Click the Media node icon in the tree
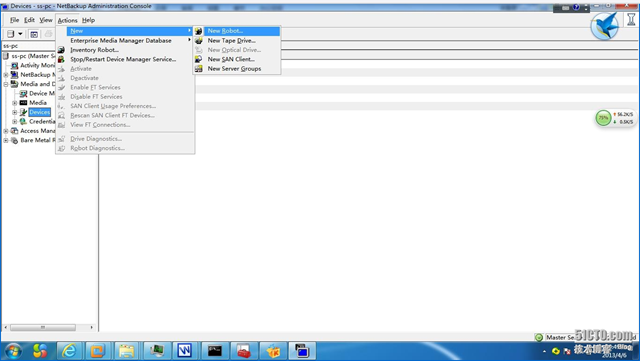The image size is (640, 361). [x=23, y=103]
